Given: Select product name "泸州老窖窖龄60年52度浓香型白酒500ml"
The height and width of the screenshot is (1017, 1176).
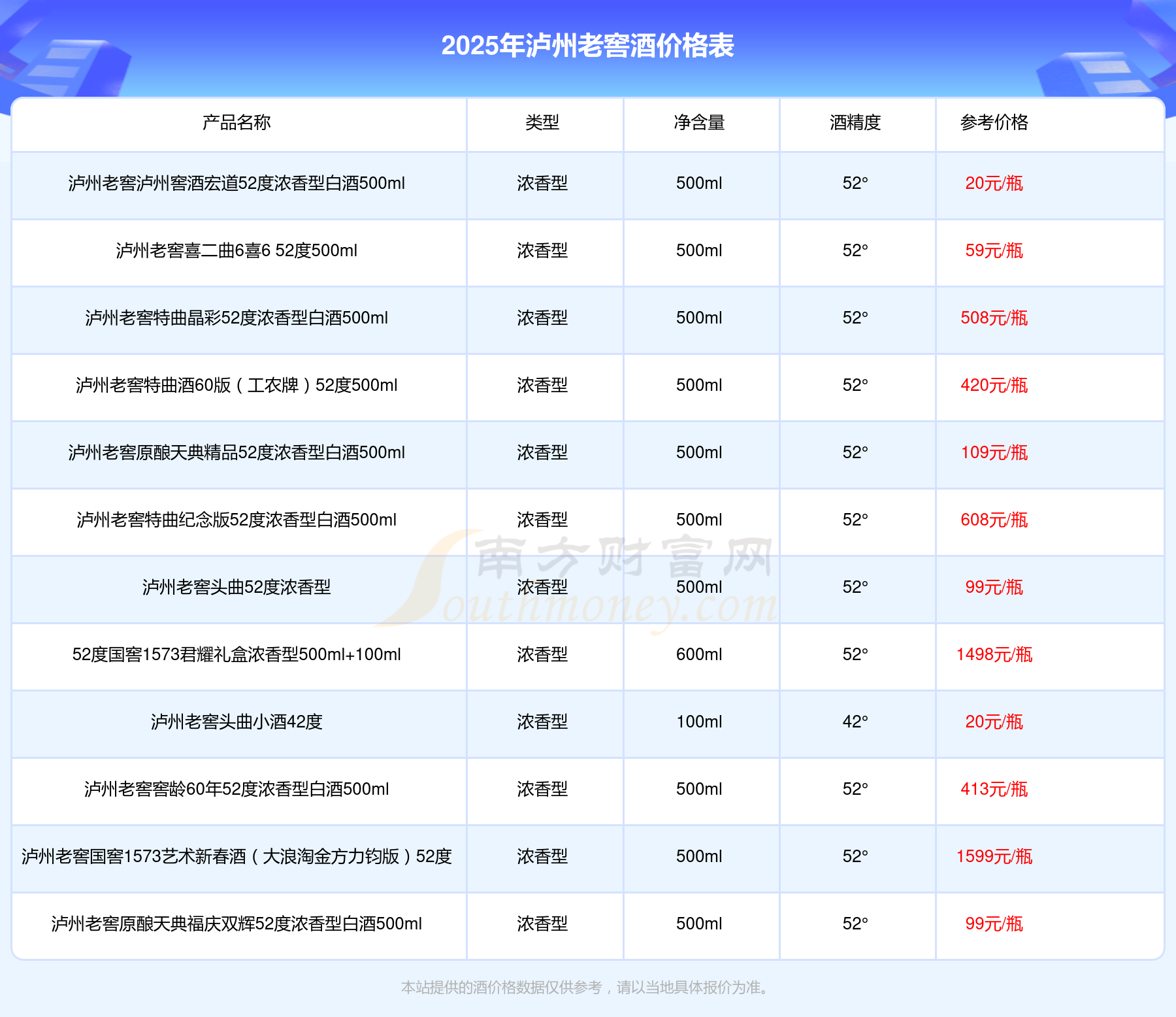Looking at the screenshot, I should tap(237, 790).
